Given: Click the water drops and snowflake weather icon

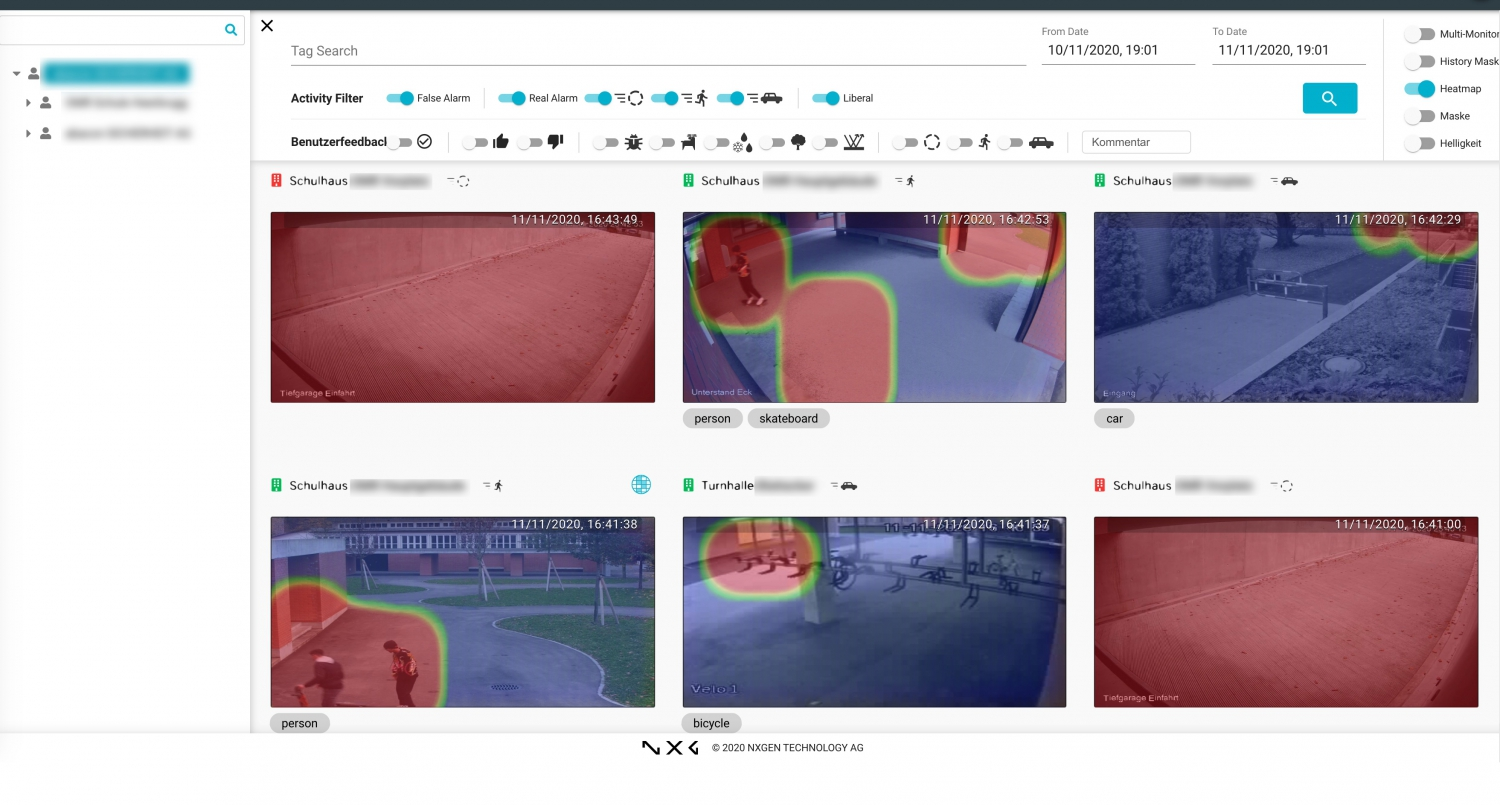Looking at the screenshot, I should (742, 143).
